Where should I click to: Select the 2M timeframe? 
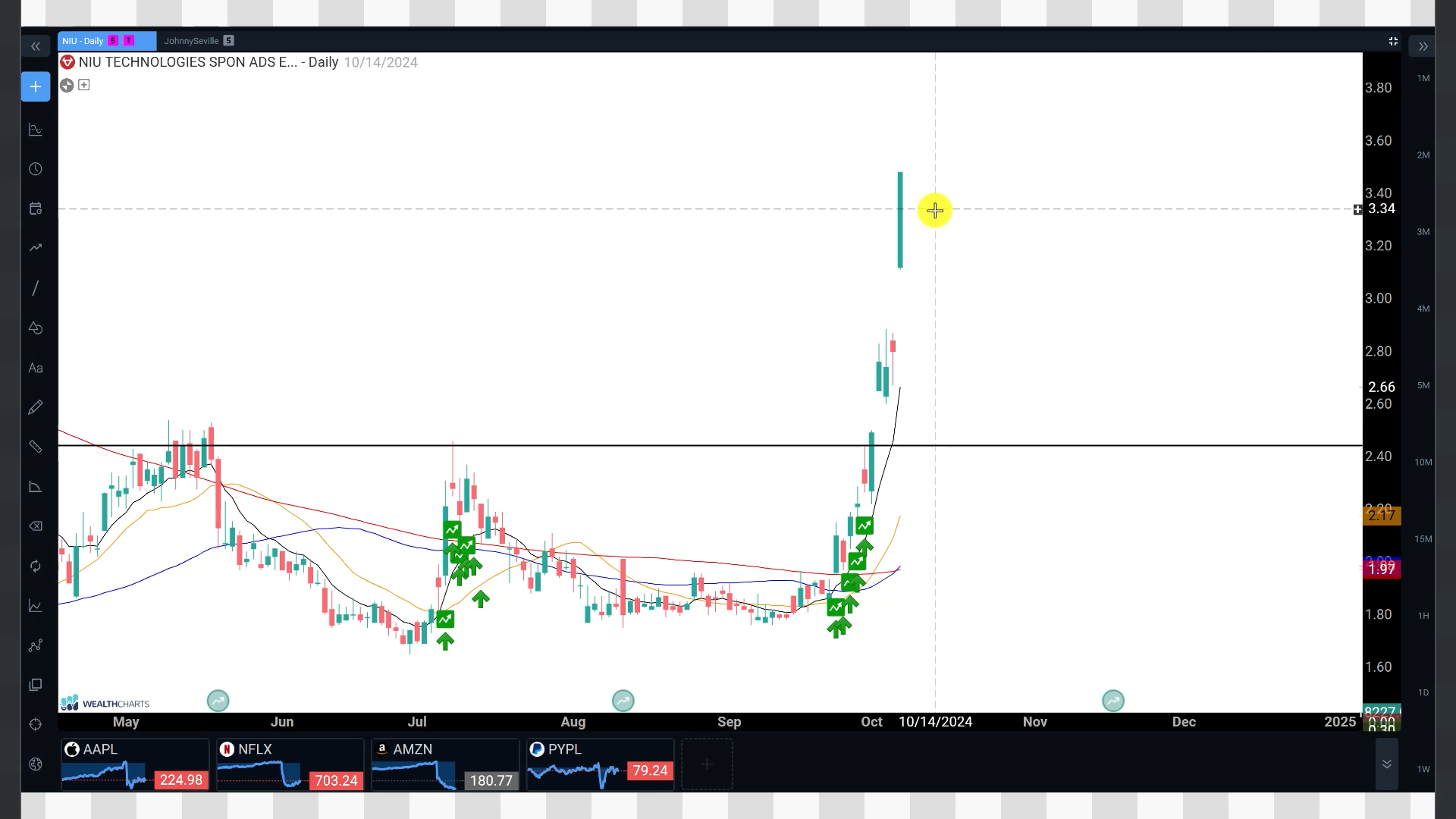(1423, 155)
